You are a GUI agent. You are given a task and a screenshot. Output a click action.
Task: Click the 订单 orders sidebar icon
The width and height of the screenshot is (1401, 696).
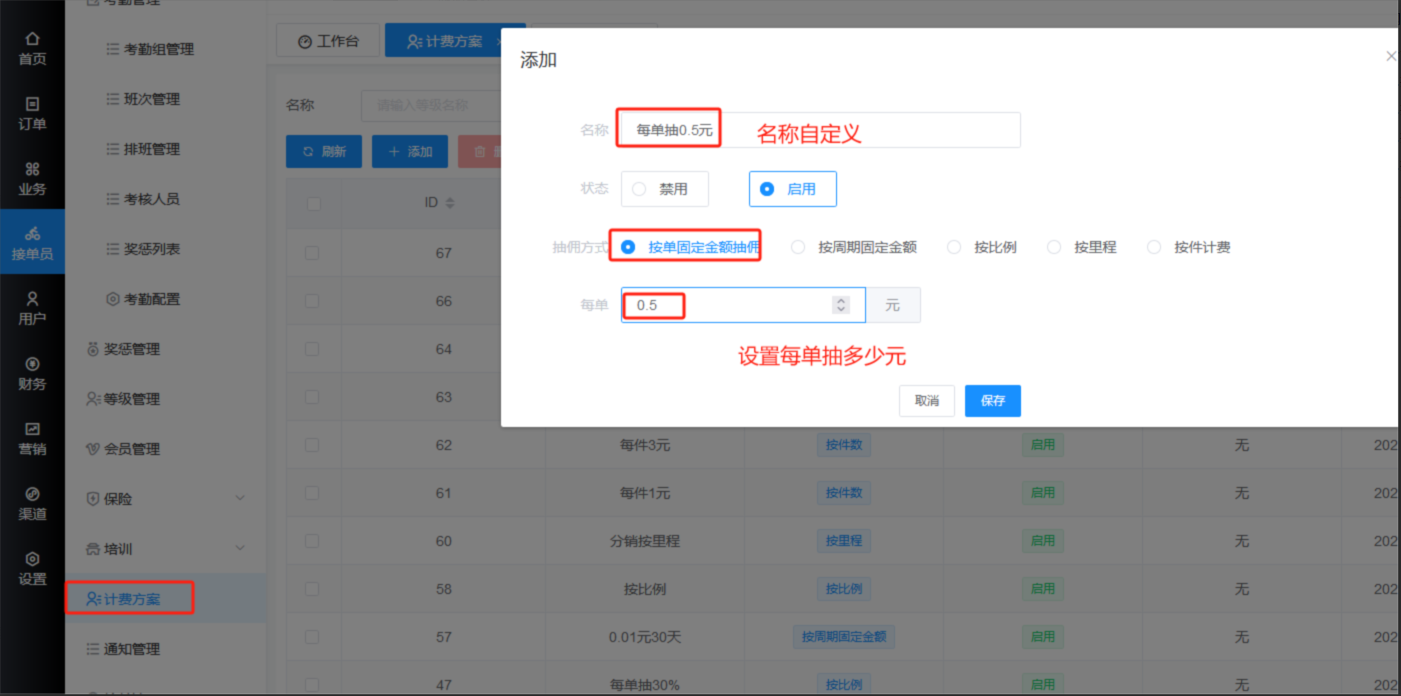point(32,113)
